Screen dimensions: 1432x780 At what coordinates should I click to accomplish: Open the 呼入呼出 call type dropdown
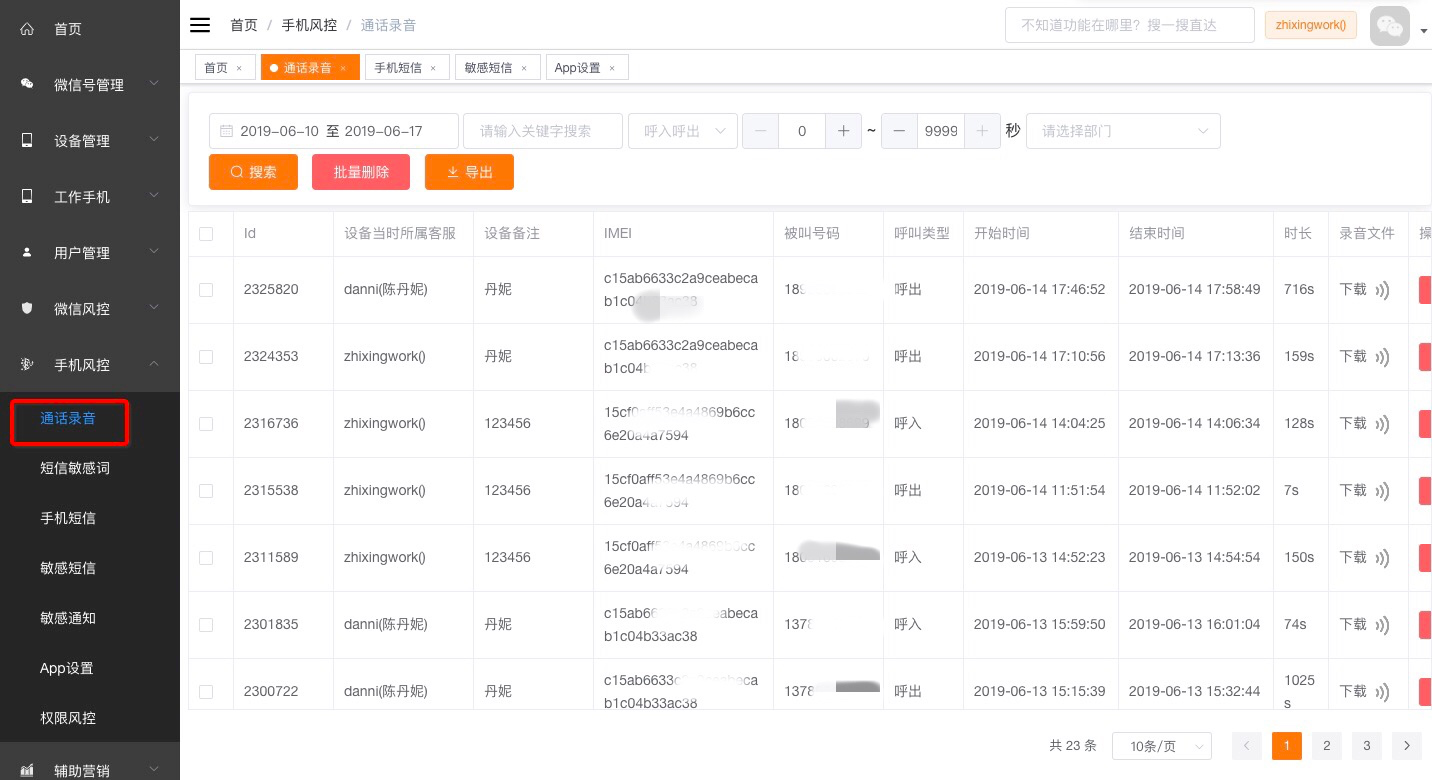683,131
